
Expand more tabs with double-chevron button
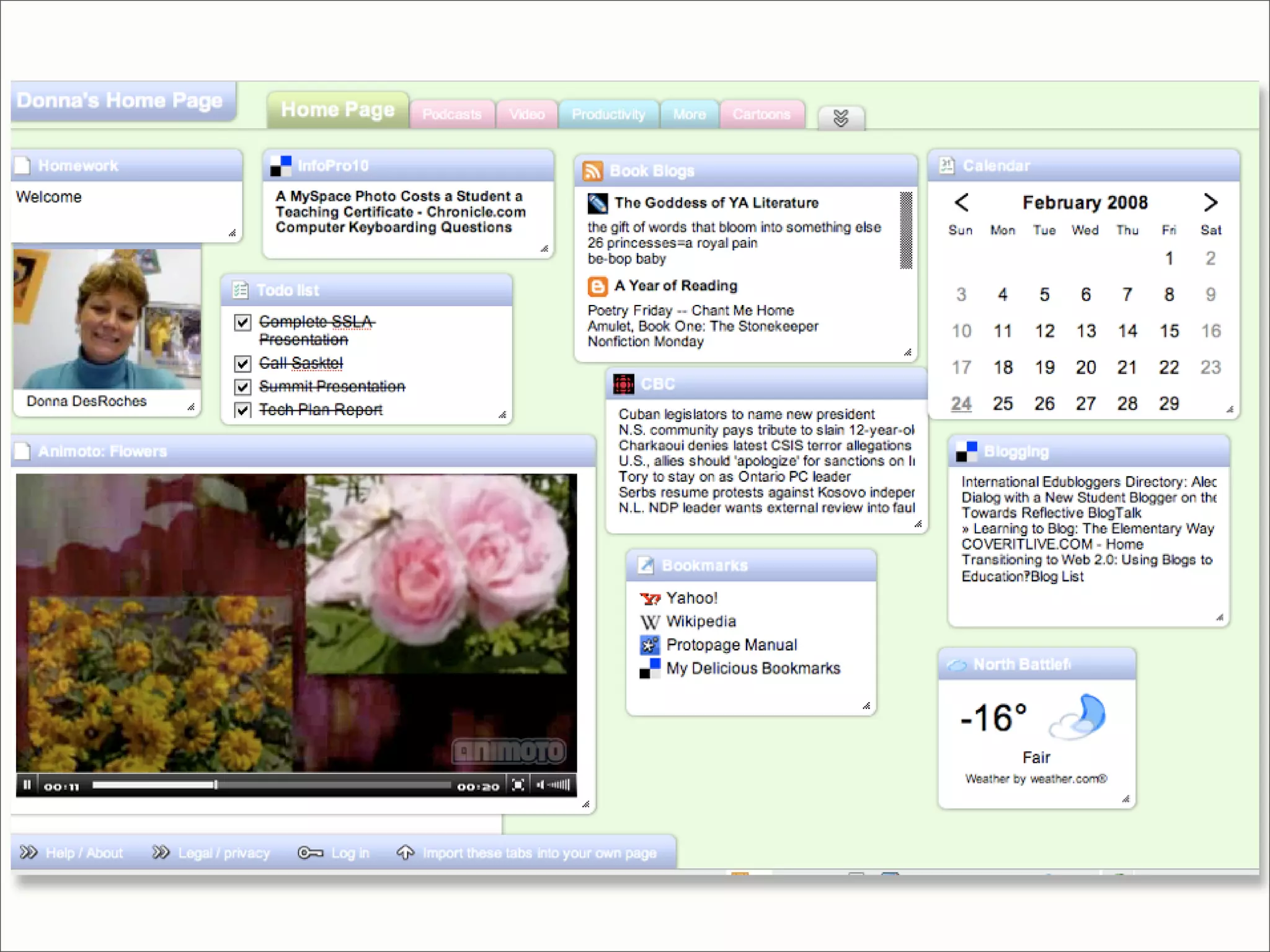841,118
